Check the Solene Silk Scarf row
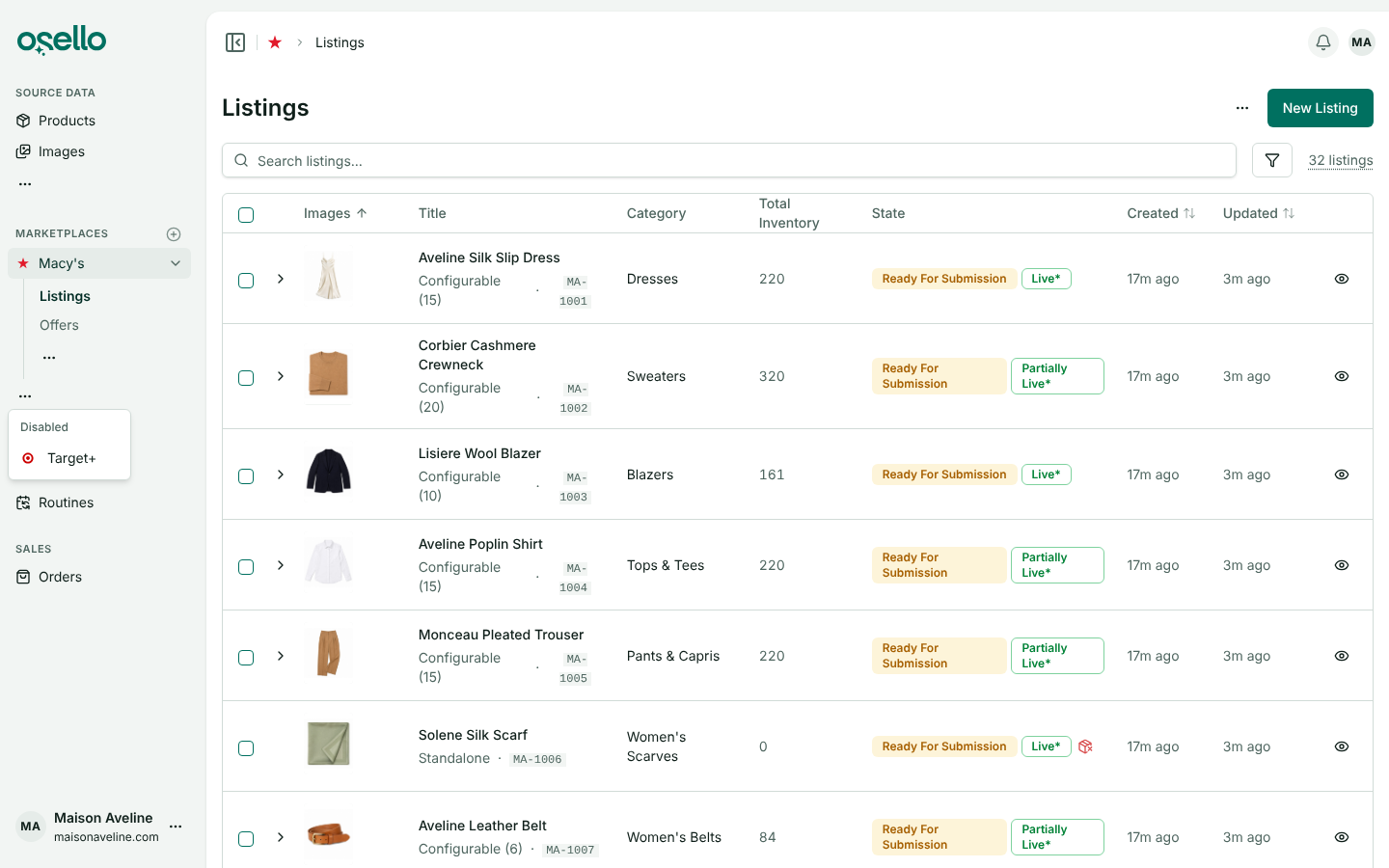This screenshot has width=1389, height=868. [x=246, y=747]
